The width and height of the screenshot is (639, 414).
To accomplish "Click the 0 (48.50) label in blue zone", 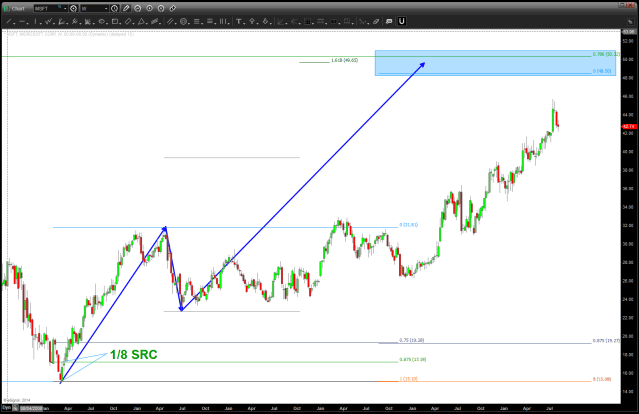I will tap(602, 71).
